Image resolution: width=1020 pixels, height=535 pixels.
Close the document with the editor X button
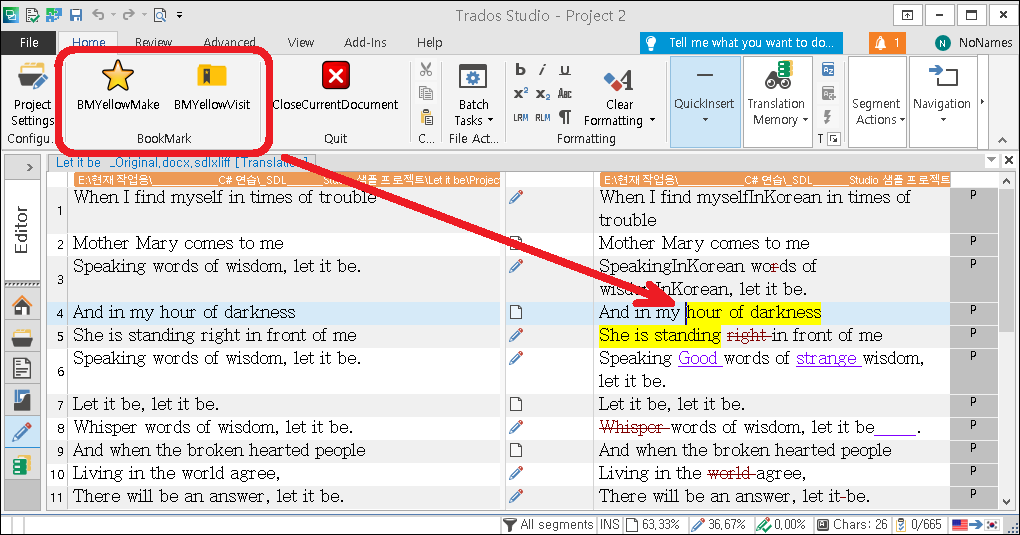1008,159
